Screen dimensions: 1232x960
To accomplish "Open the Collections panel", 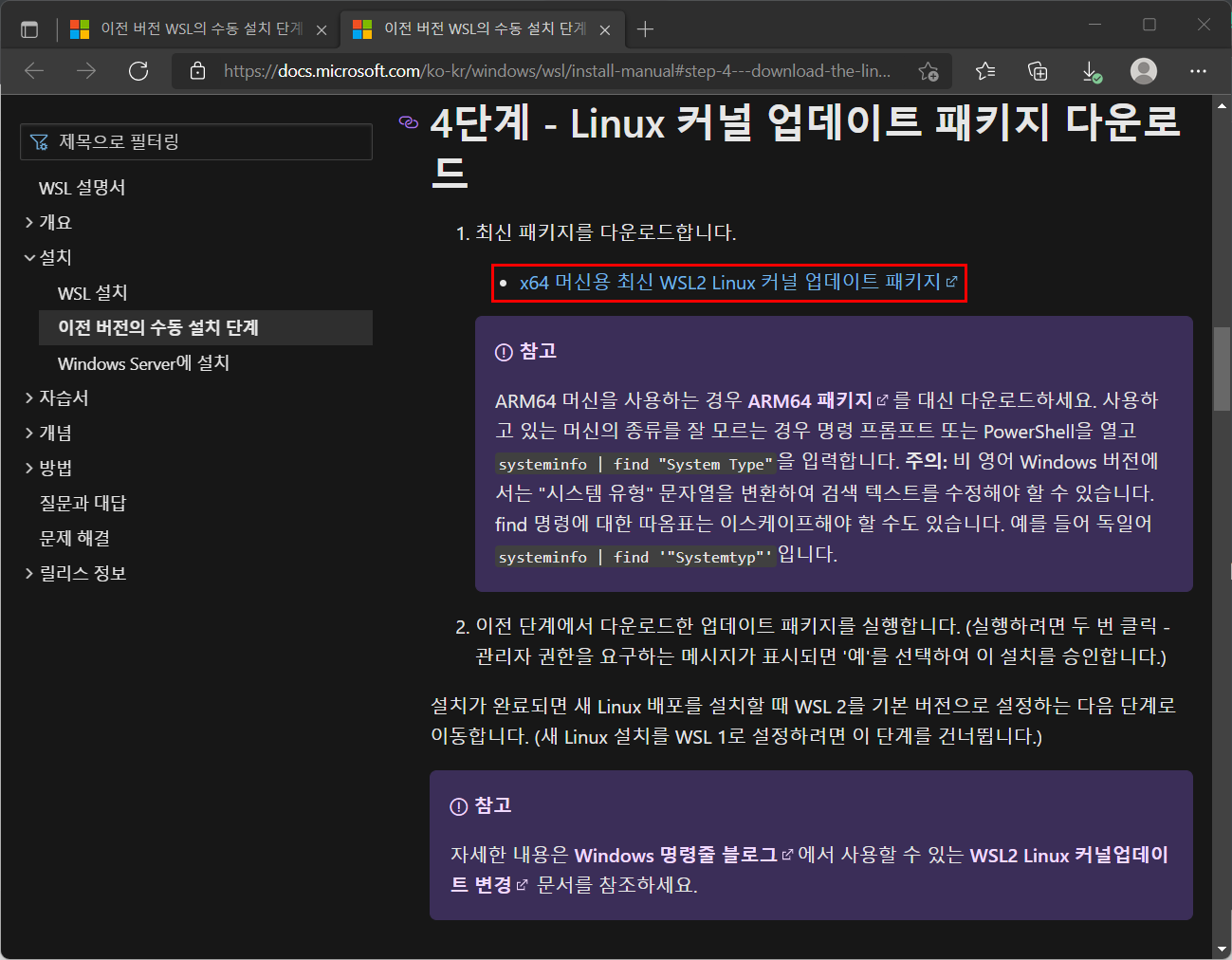I will point(1038,71).
